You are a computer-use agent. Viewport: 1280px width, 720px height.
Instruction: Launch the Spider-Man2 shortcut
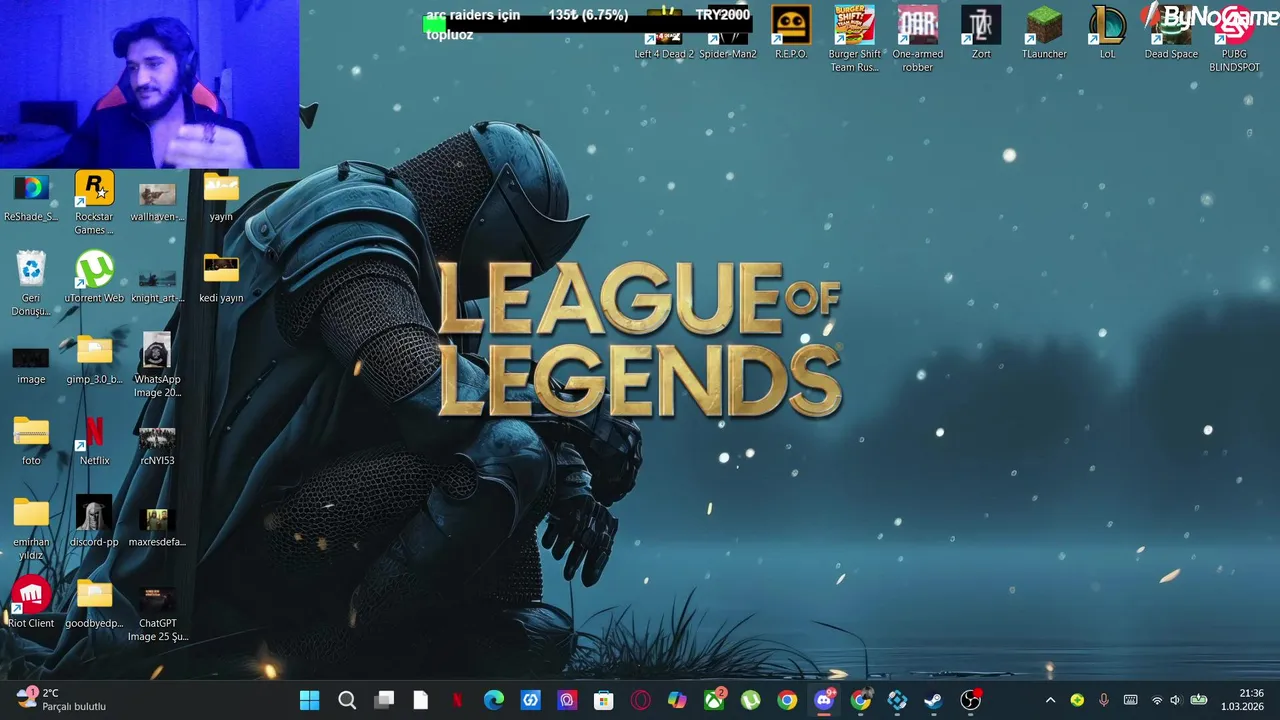(728, 33)
